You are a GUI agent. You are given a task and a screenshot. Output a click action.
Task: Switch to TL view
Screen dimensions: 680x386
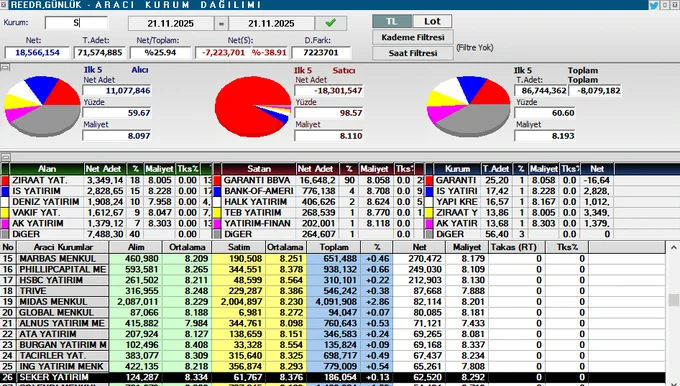392,21
